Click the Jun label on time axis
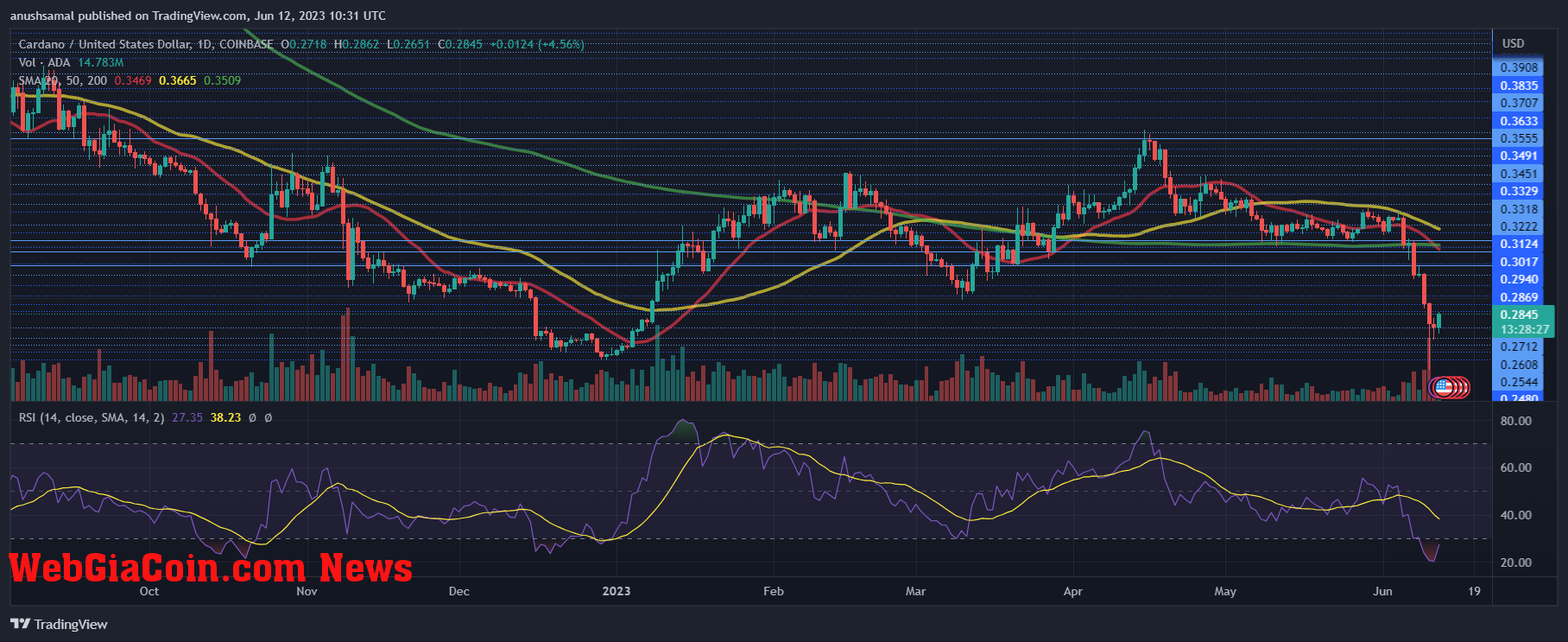Viewport: 1568px width, 642px height. click(1383, 591)
